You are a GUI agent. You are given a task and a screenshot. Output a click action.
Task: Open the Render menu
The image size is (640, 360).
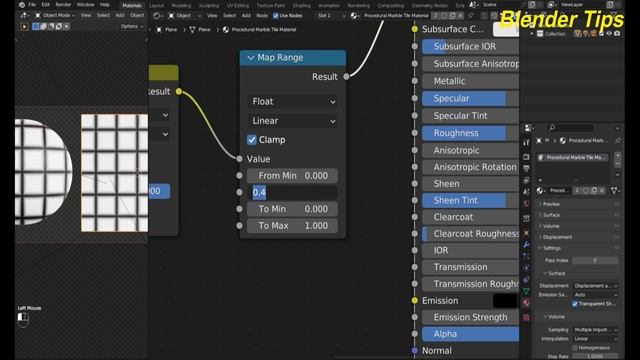[63, 5]
